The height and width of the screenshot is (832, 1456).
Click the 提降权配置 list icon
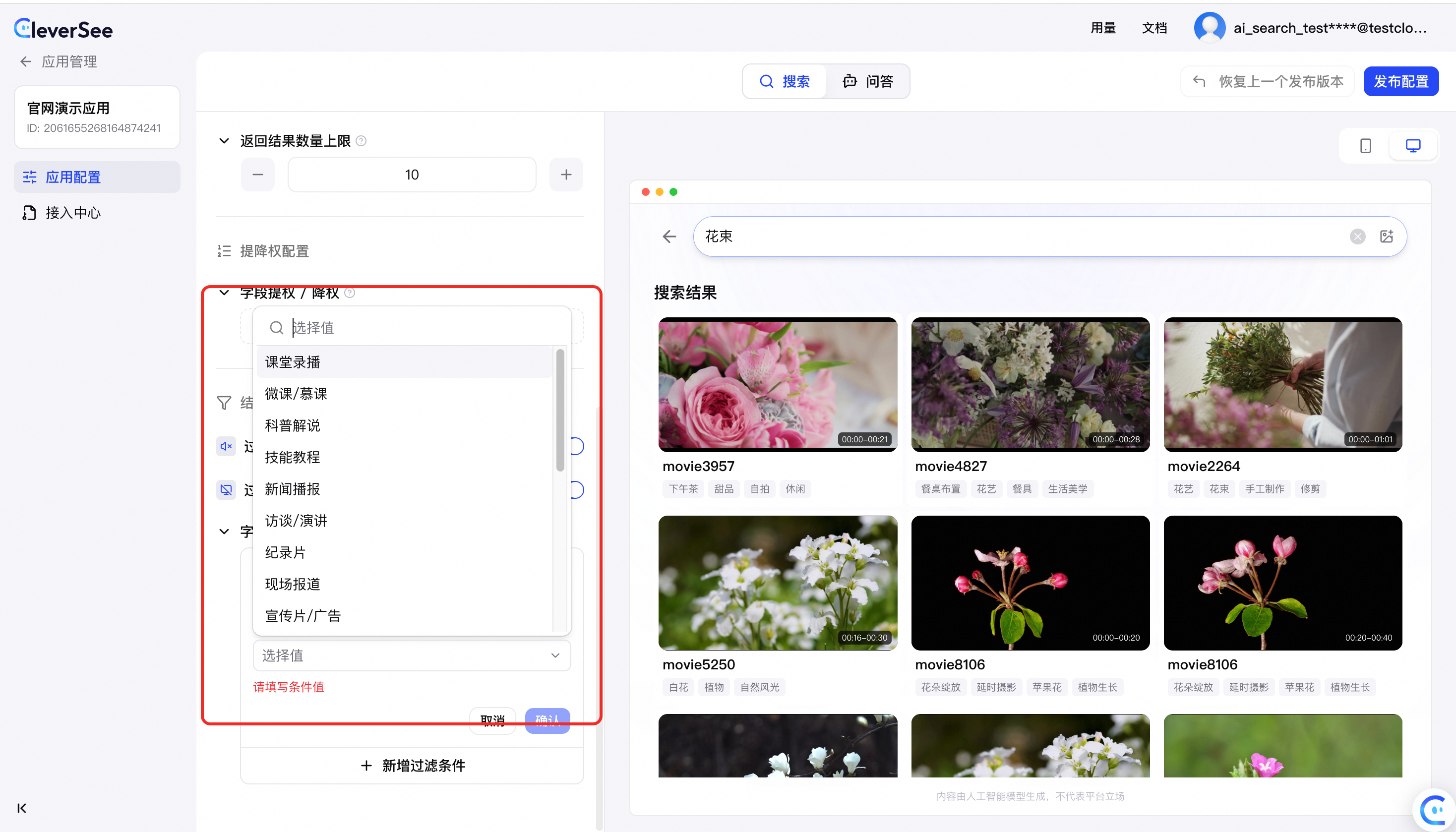click(x=224, y=251)
